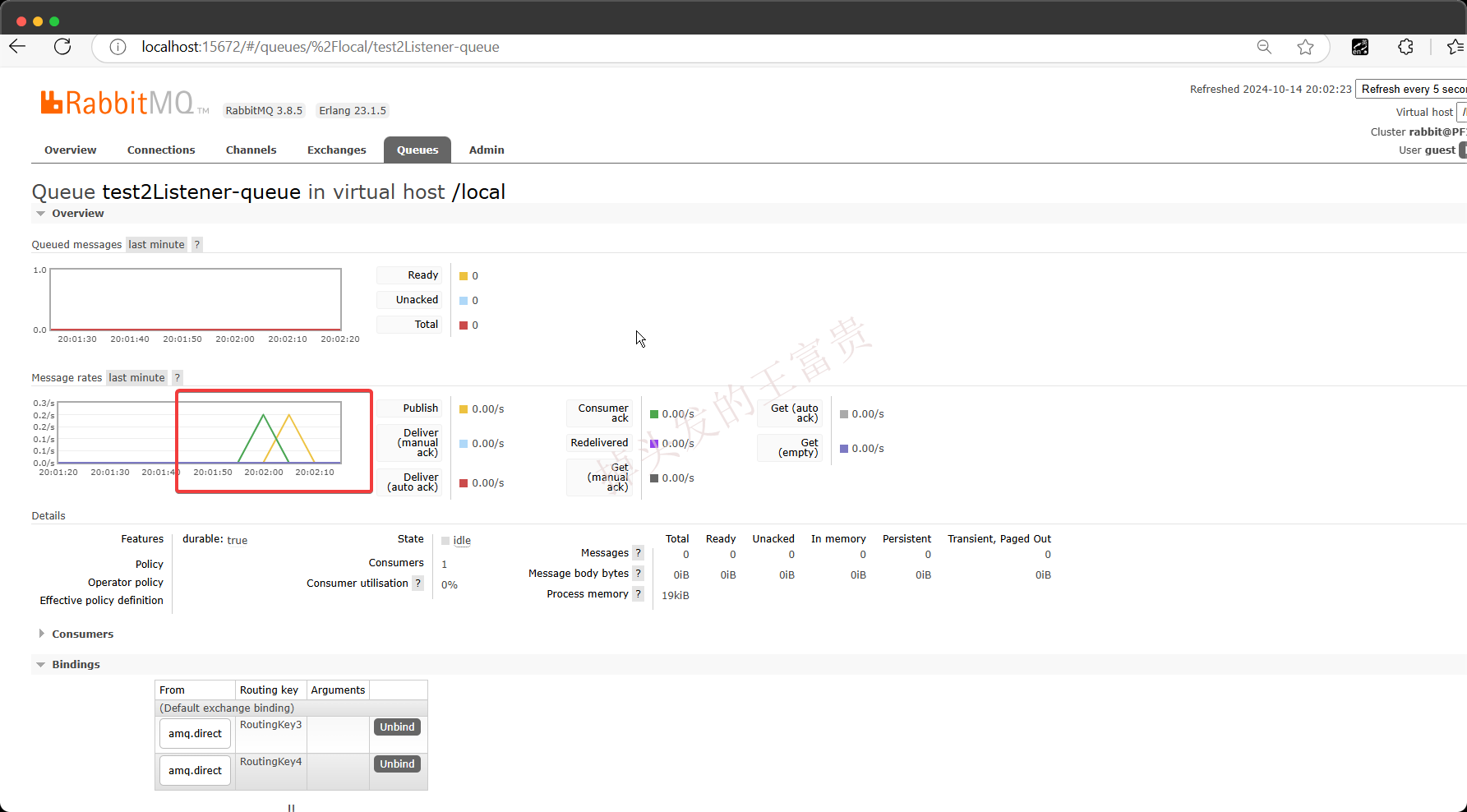This screenshot has height=812, width=1467.
Task: Click the Refreshed timestamp text
Action: (1271, 89)
